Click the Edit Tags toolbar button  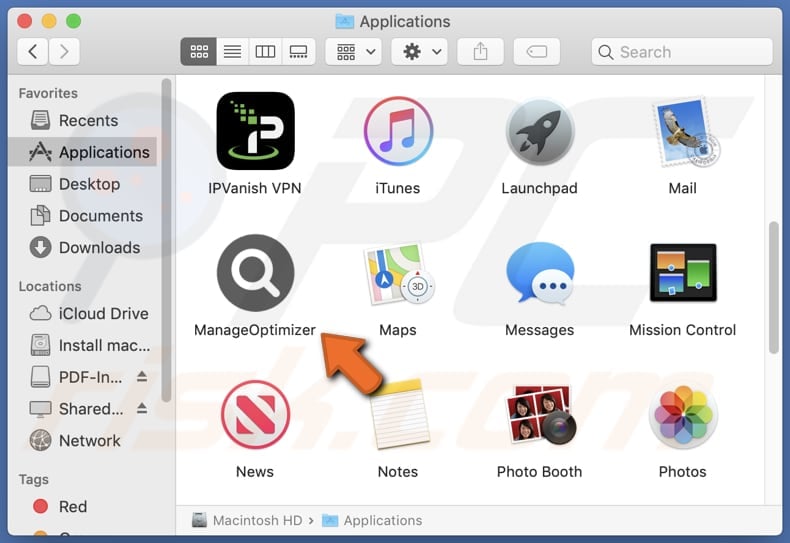(537, 51)
